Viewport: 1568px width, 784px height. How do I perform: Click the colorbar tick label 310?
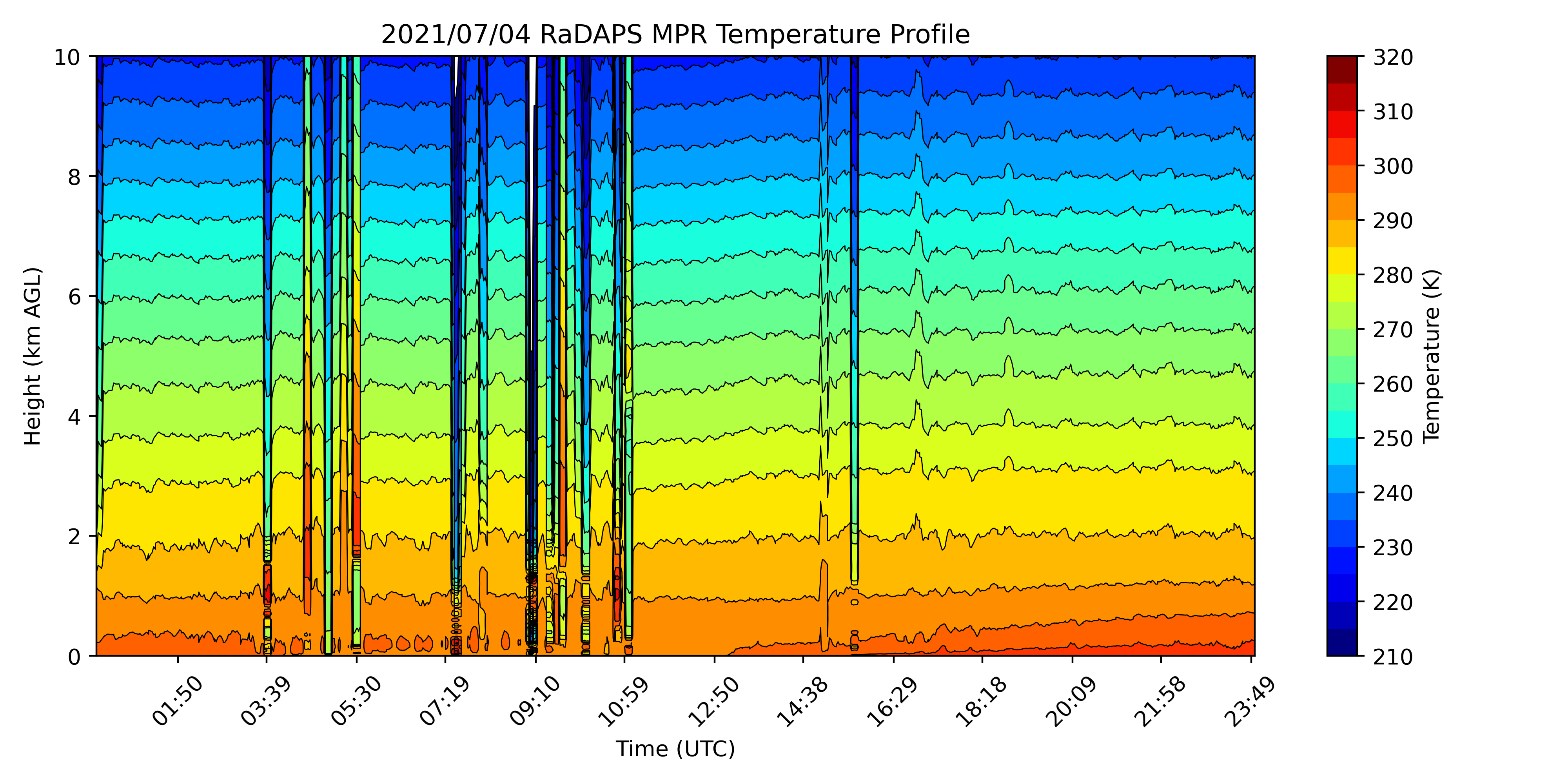1393,112
